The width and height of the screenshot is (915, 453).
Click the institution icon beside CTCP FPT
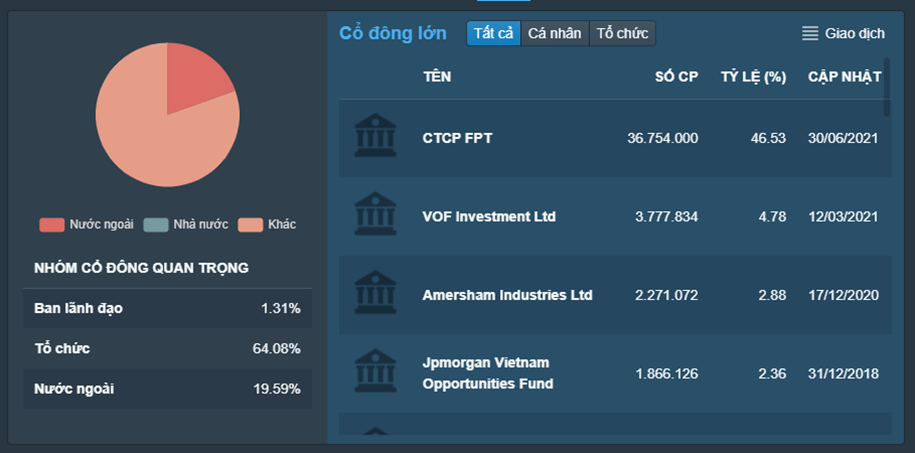pyautogui.click(x=375, y=137)
